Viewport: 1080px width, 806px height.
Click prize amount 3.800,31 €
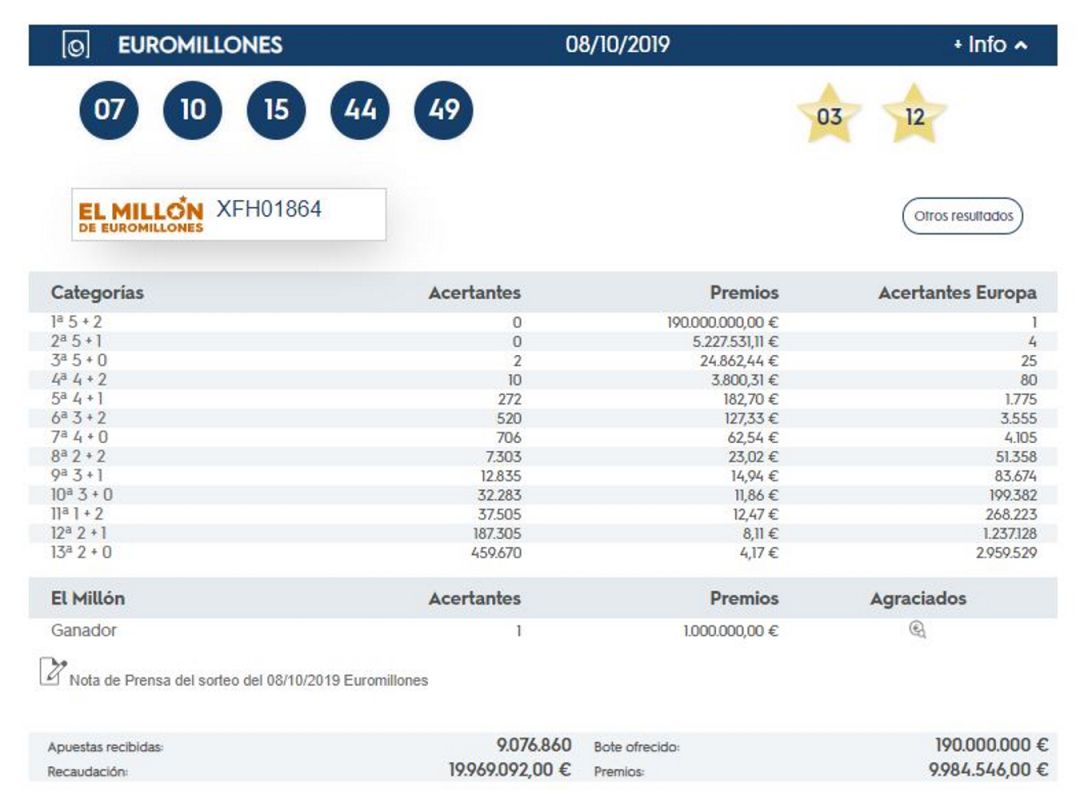coord(745,380)
